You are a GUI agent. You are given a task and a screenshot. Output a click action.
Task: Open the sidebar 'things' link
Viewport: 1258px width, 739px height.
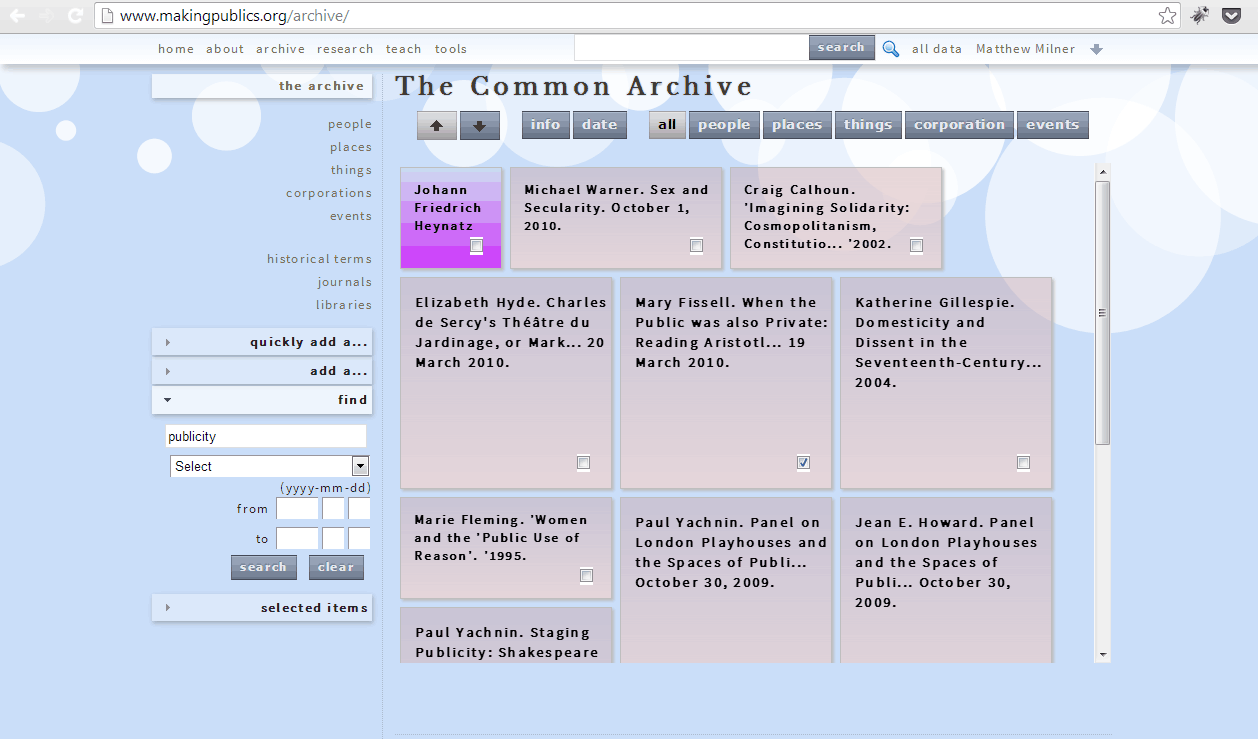tap(352, 170)
